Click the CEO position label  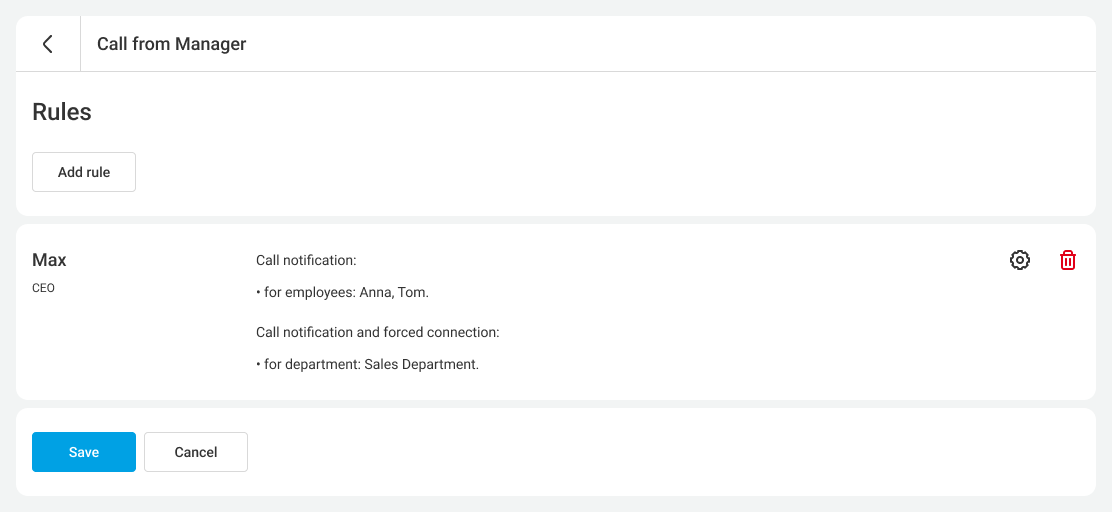pos(44,288)
